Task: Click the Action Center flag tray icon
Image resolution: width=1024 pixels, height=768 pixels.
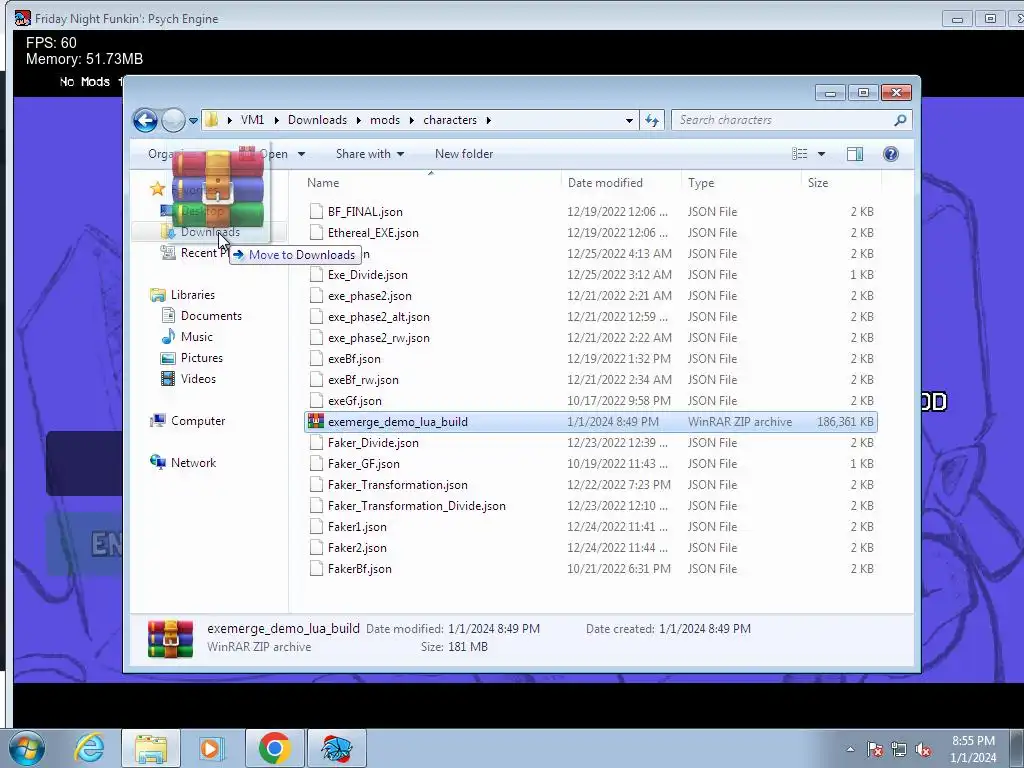Action: pyautogui.click(x=875, y=749)
